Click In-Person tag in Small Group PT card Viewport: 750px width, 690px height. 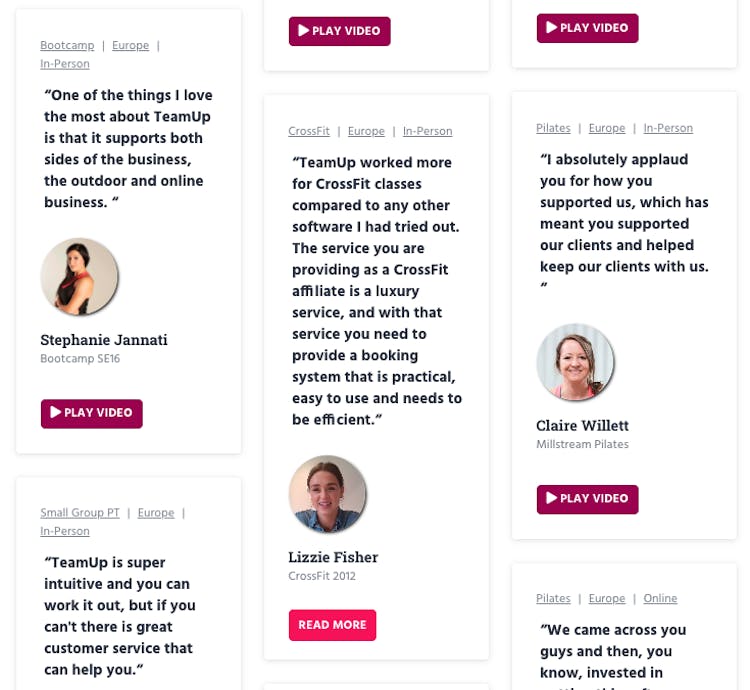[65, 532]
